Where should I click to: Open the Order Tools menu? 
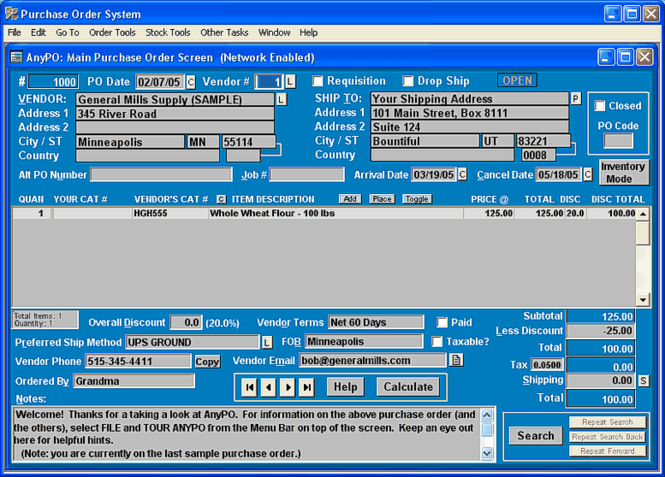(x=112, y=33)
